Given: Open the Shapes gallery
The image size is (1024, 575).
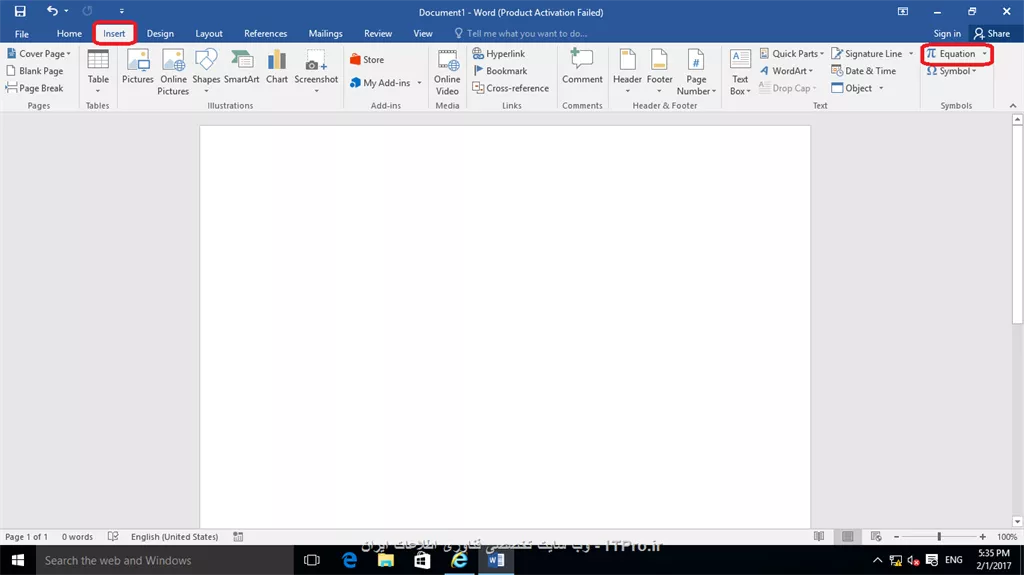Looking at the screenshot, I should coord(206,72).
